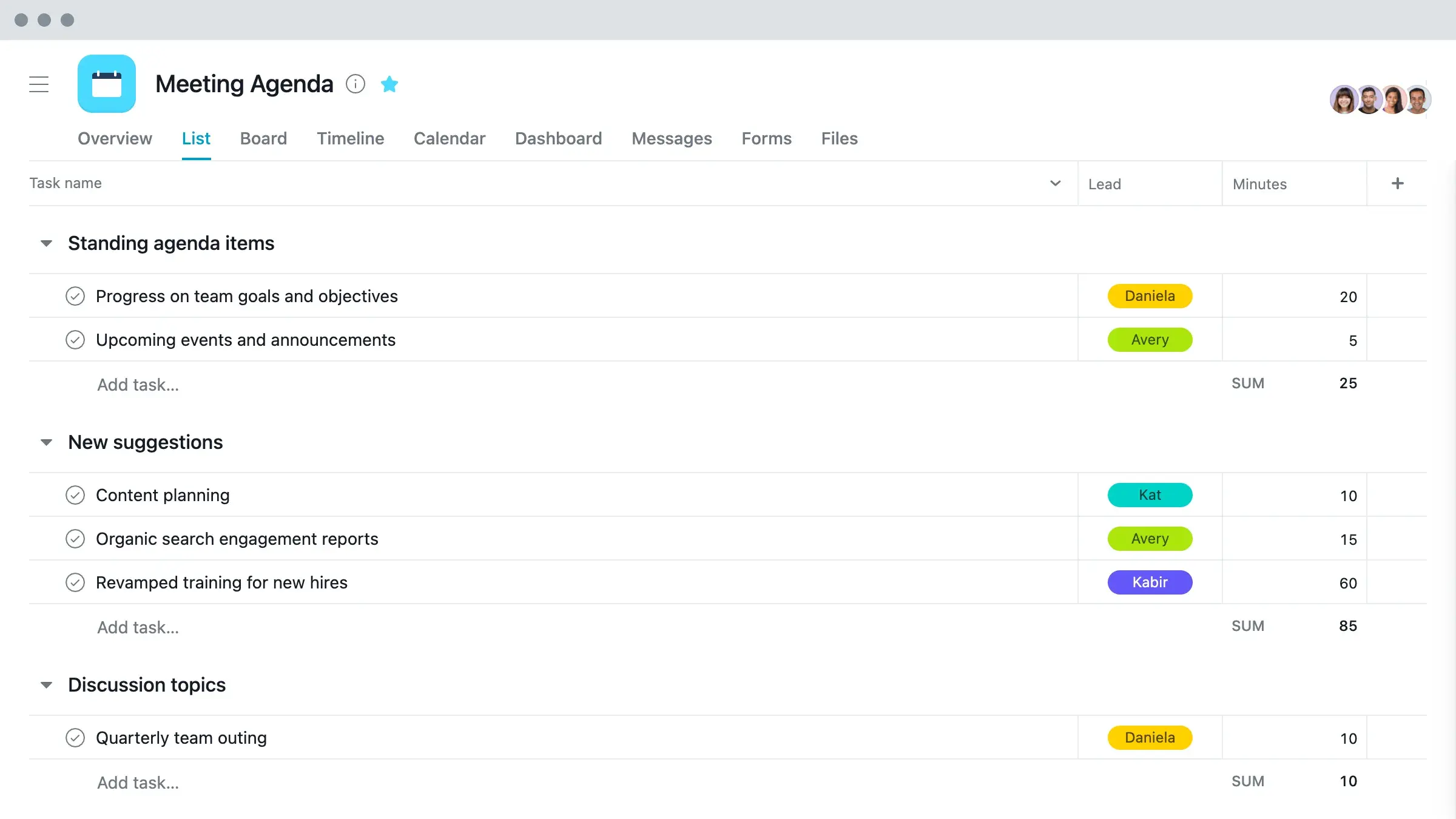The height and width of the screenshot is (819, 1456).
Task: Click the Meeting Agenda info icon
Action: (355, 84)
